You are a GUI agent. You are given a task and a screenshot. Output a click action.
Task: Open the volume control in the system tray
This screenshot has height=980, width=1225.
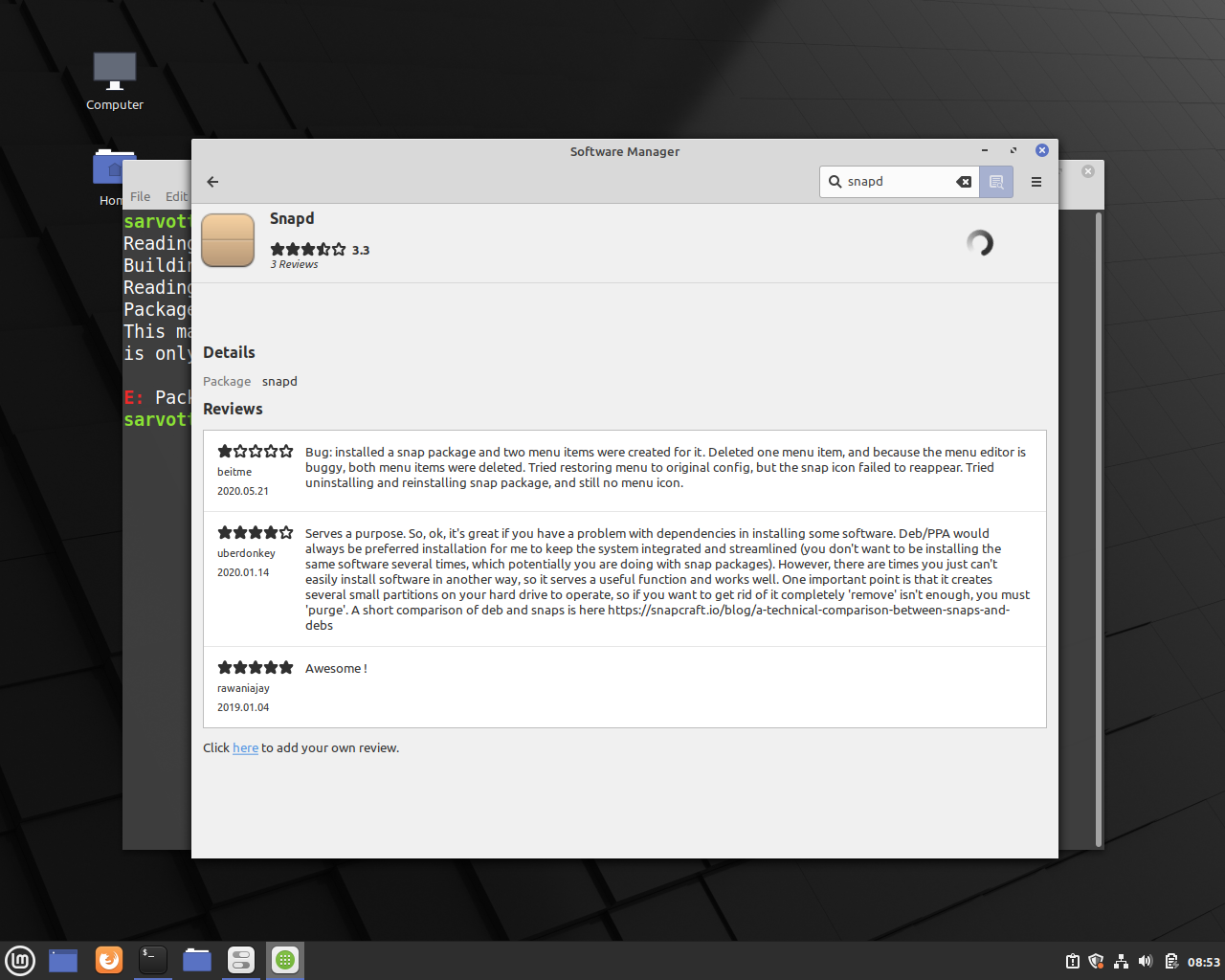(1145, 961)
